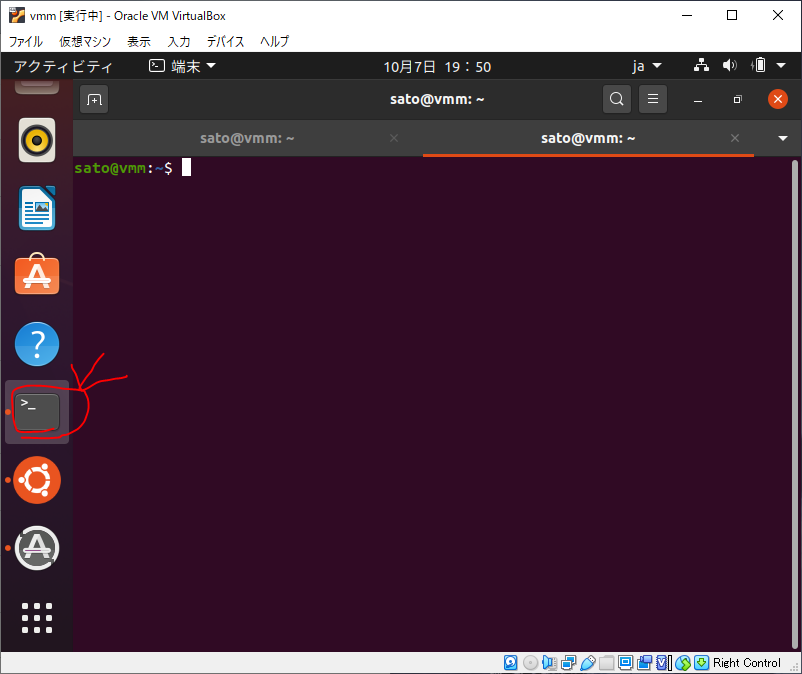Screen dimensions: 802x674
Task: Open the orange Ubuntu logo dock icon
Action: point(37,480)
